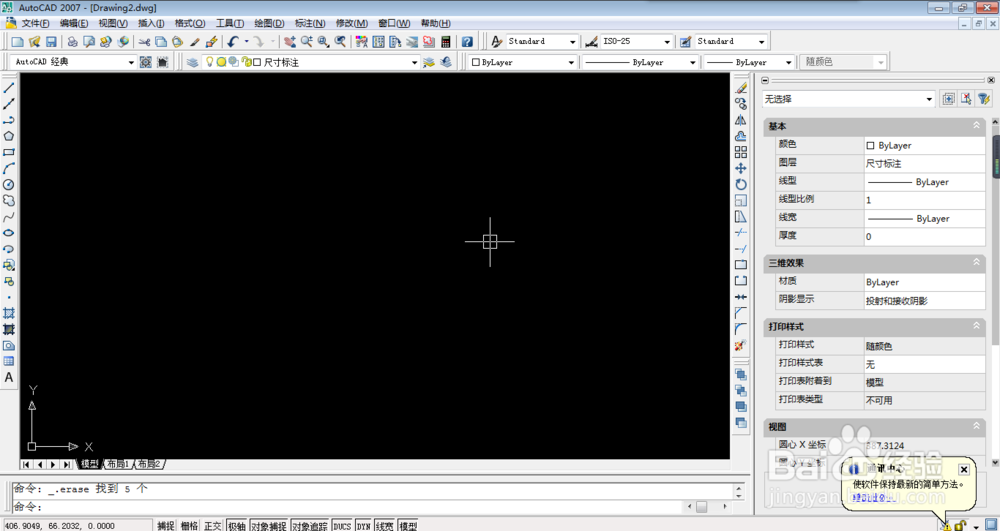Toggle 线宽 lineweight display in status bar
1000x531 pixels.
385,526
